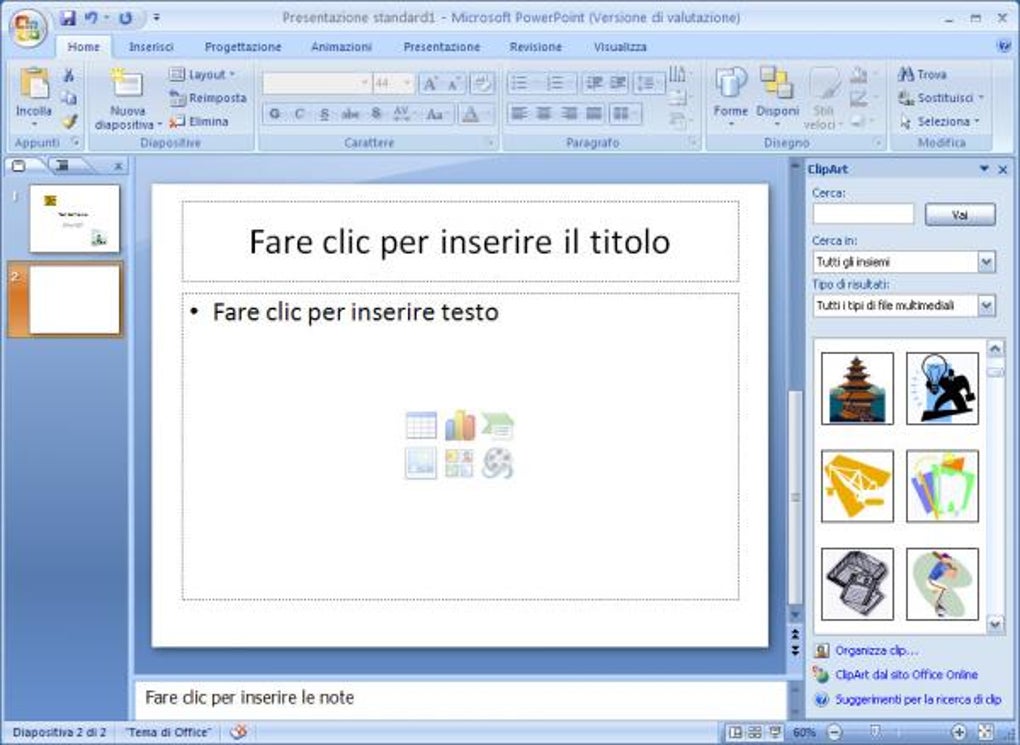Viewport: 1020px width, 745px height.
Task: Insert a chart from placeholder icon
Action: 460,426
